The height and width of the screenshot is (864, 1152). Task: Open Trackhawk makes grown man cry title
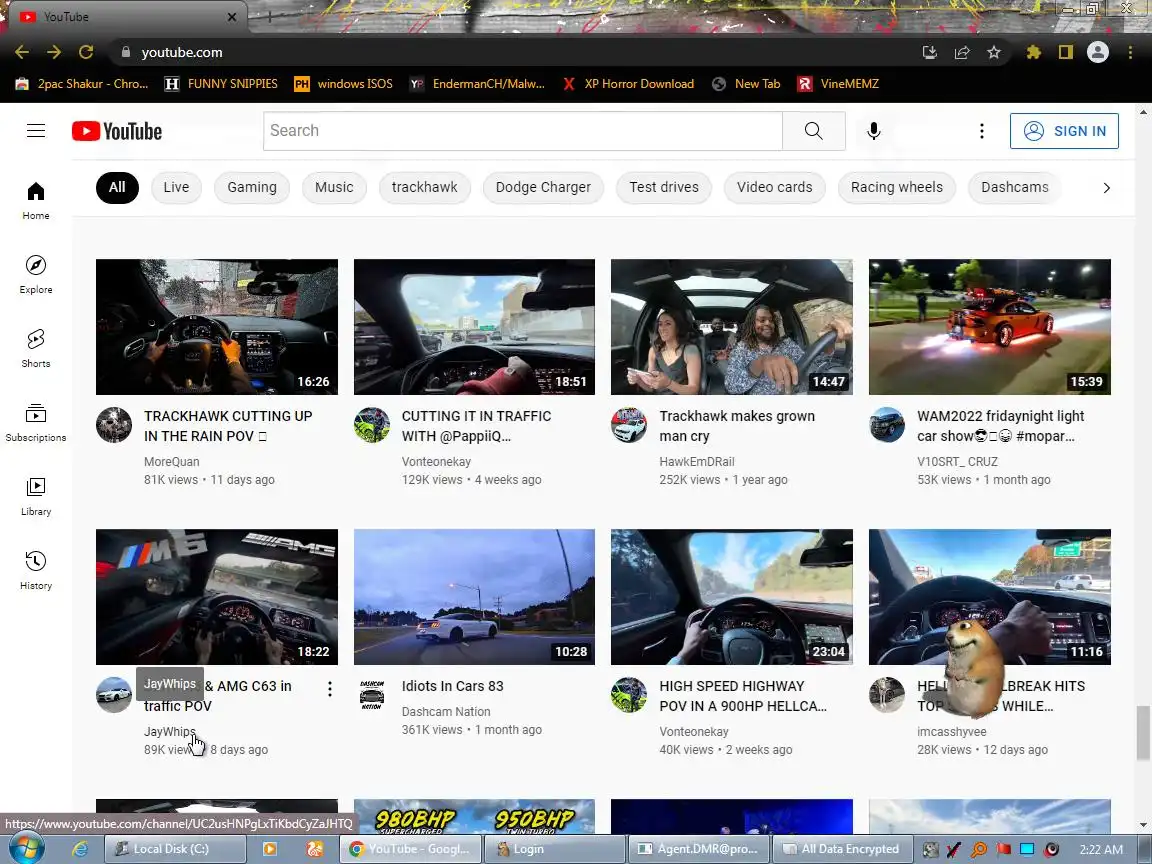(737, 426)
